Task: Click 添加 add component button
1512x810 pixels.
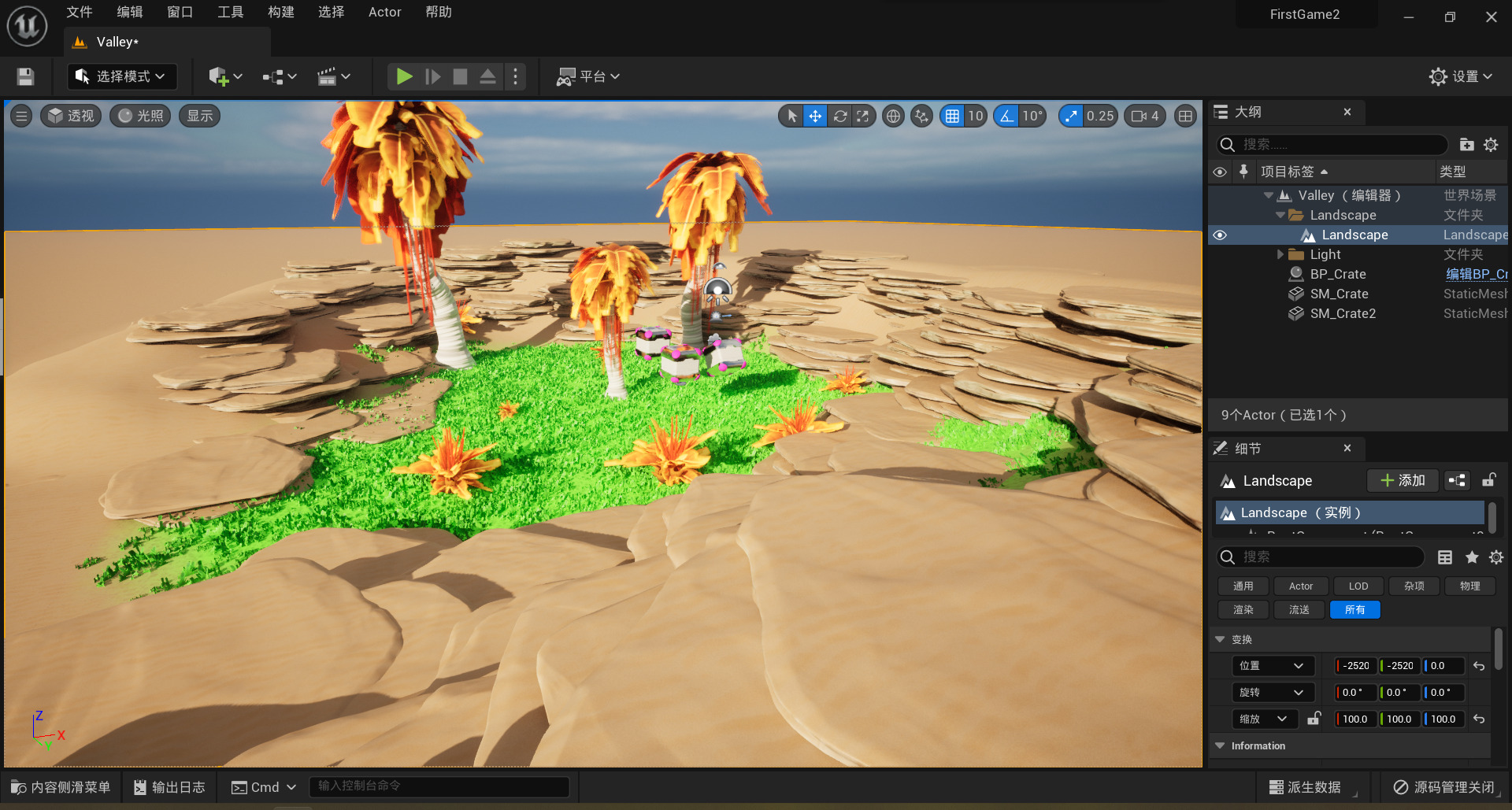Action: point(1403,480)
